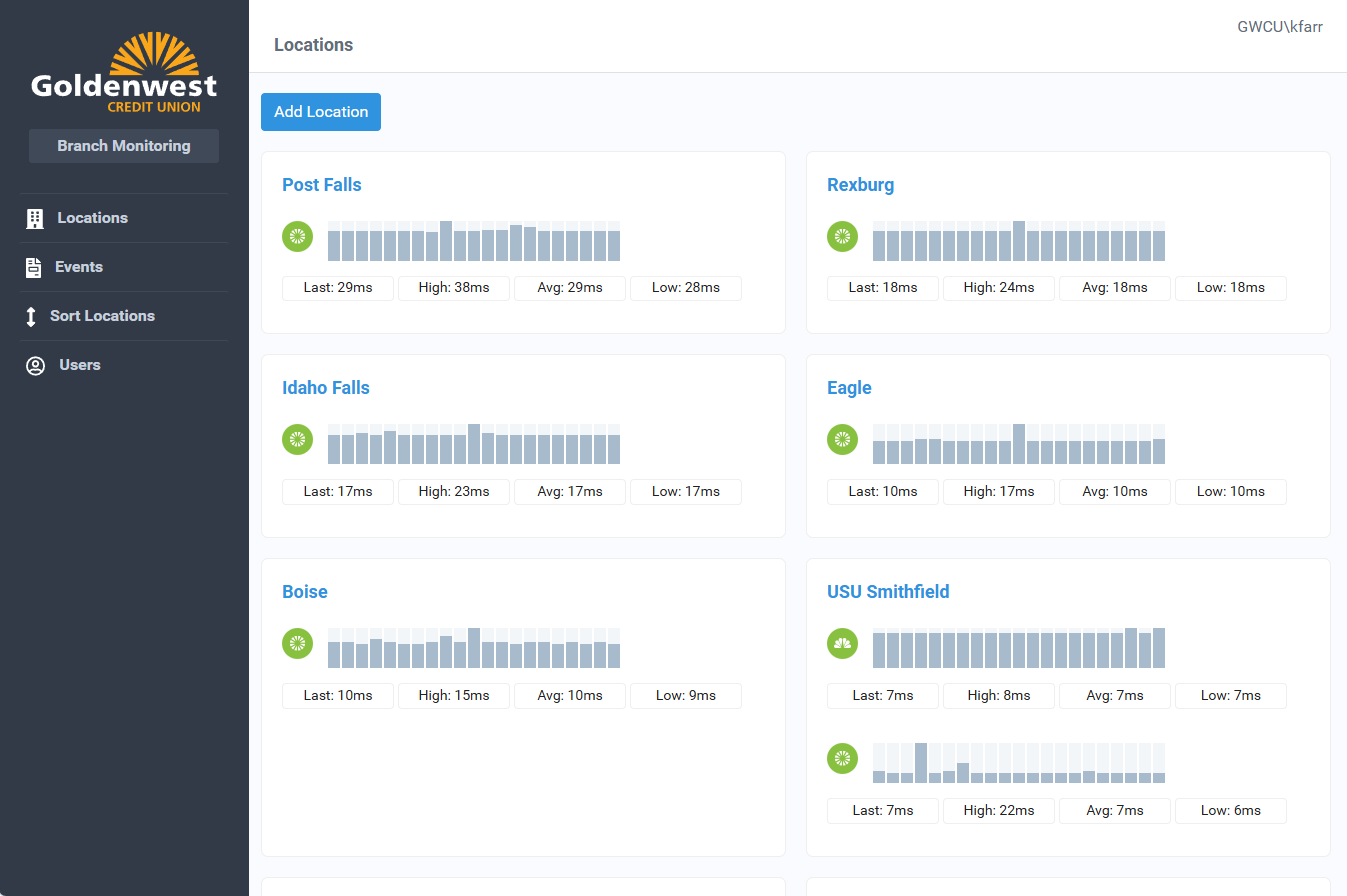Click the Sort Locations arrows icon
1347x896 pixels.
pos(31,317)
